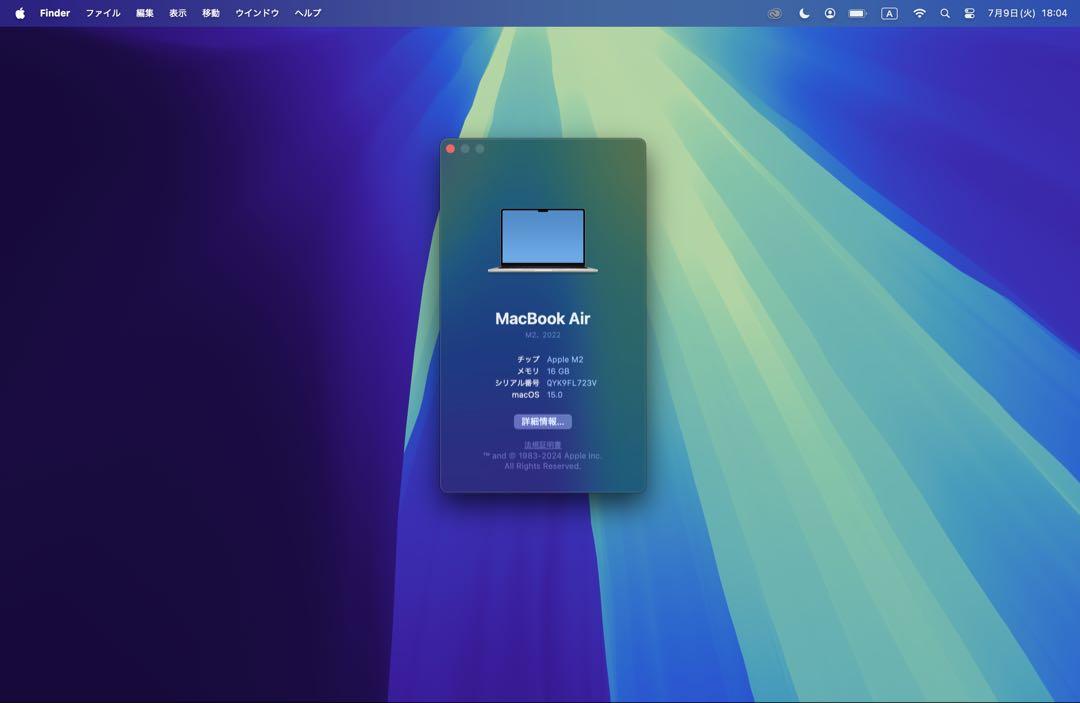Open the Finder application menu
The height and width of the screenshot is (703, 1080).
coord(55,13)
